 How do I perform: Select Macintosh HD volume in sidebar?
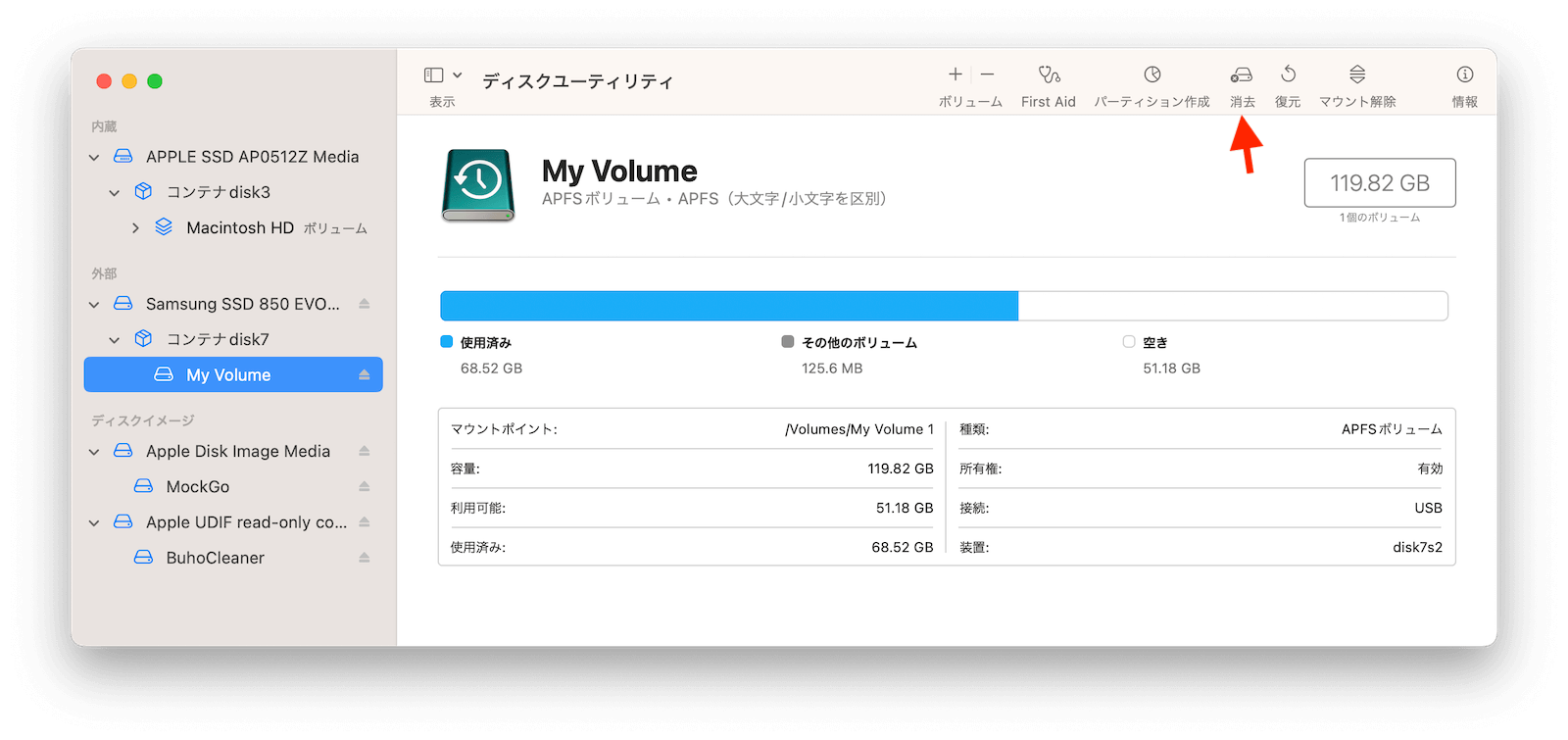coord(233,227)
